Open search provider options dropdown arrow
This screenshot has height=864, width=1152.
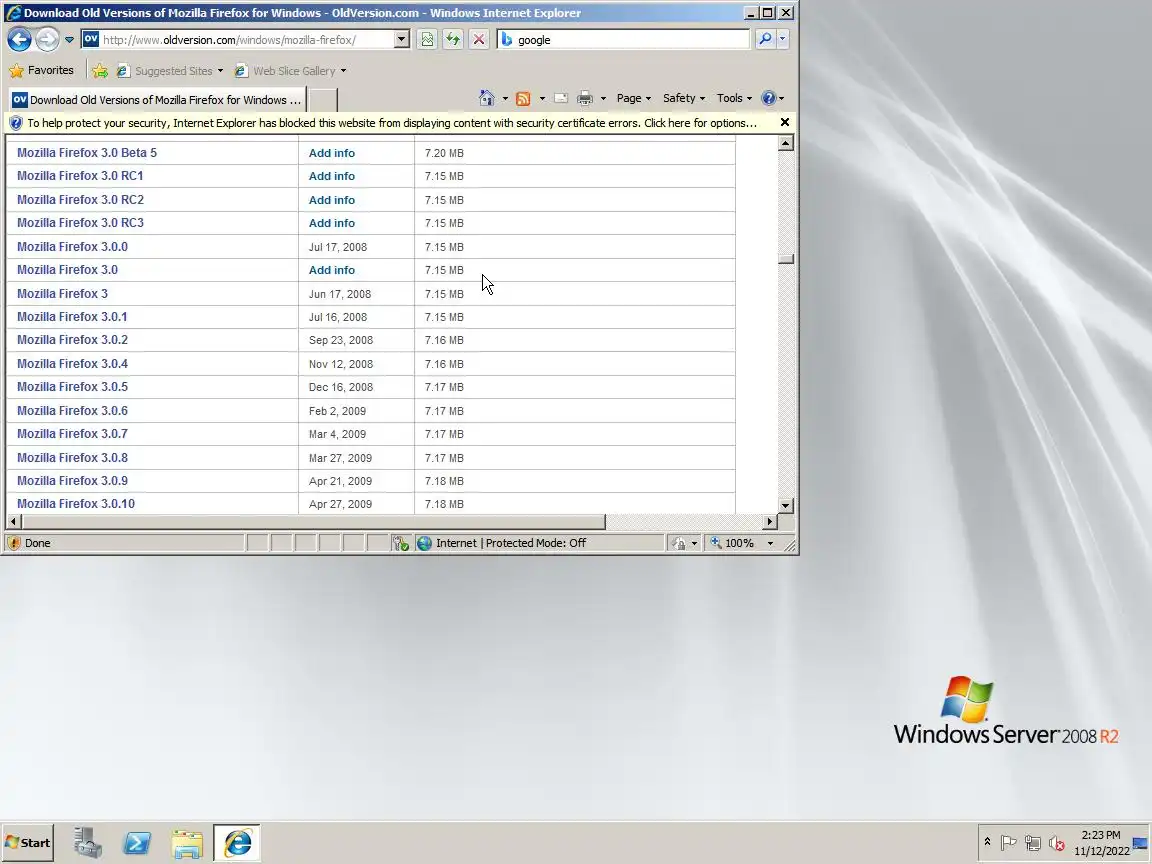[x=782, y=39]
